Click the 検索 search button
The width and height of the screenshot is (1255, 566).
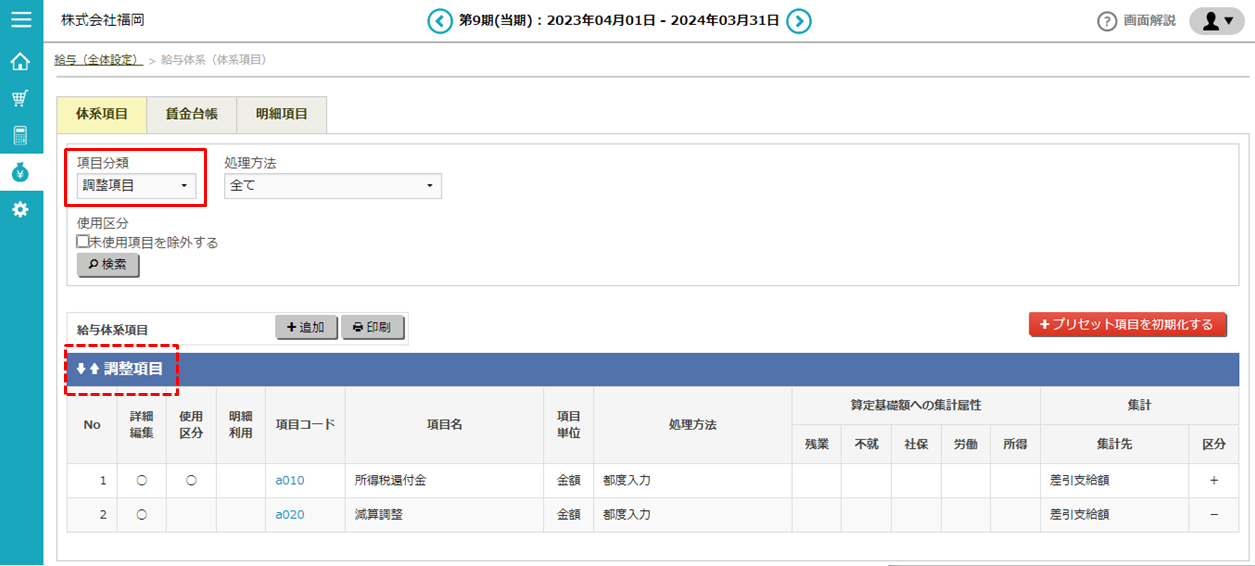coord(108,265)
